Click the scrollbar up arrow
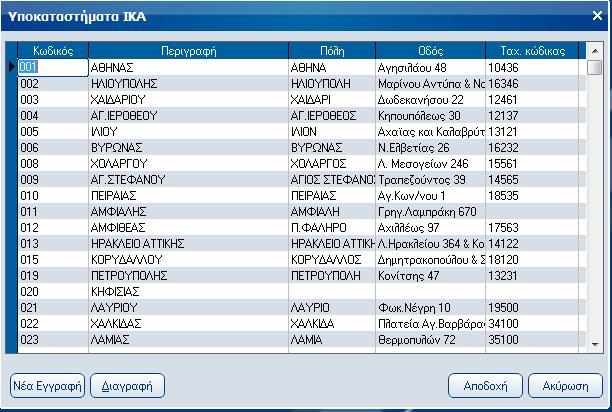 click(x=595, y=51)
